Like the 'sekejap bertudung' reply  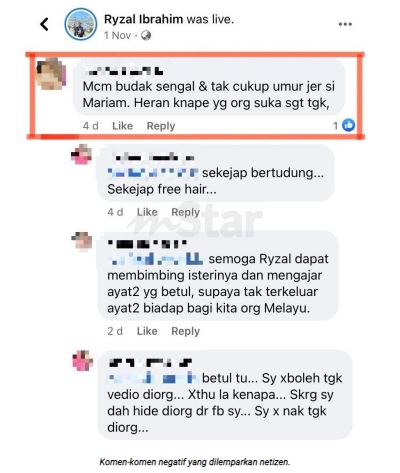click(x=147, y=212)
